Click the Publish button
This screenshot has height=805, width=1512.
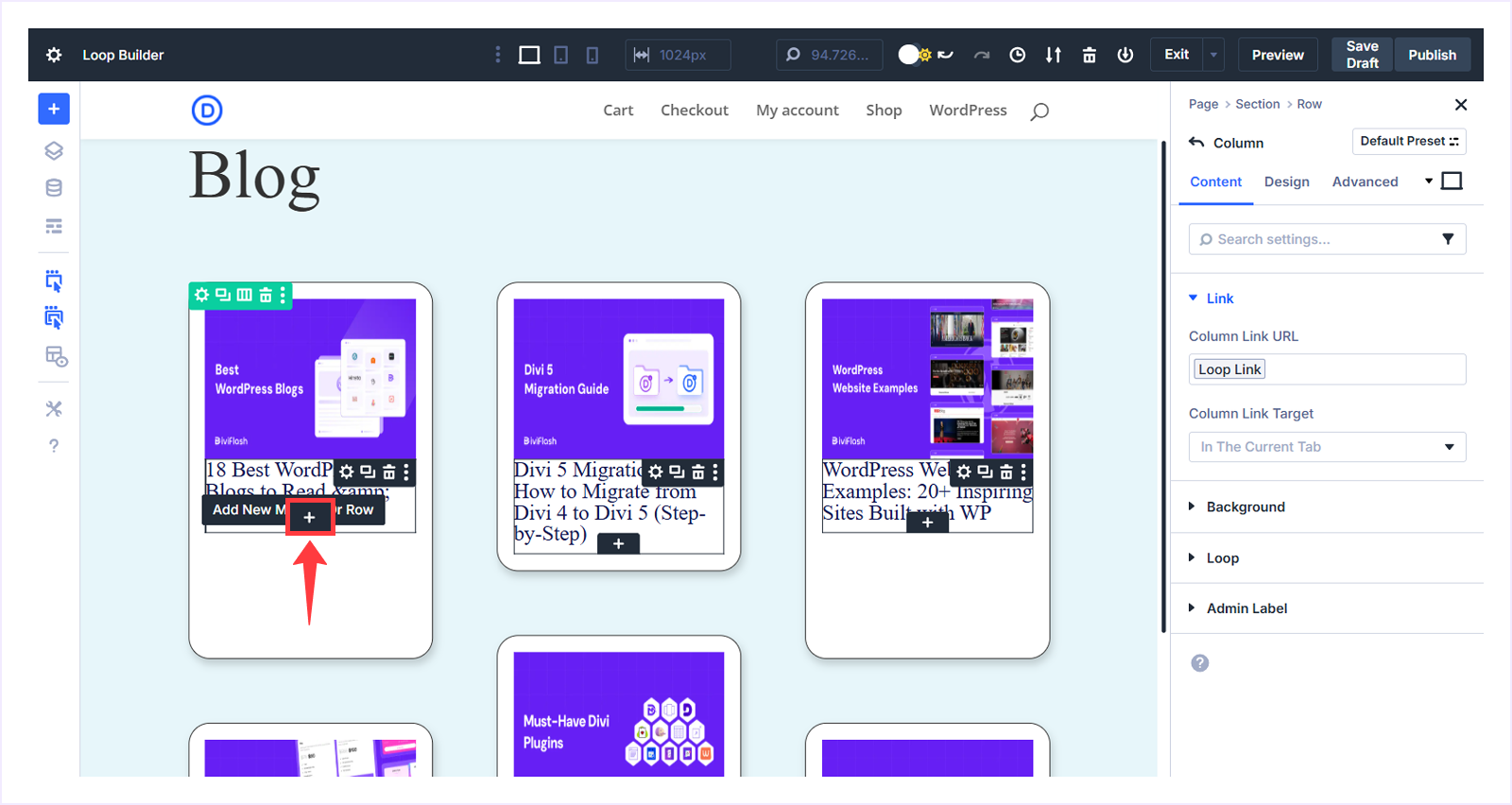pos(1432,55)
